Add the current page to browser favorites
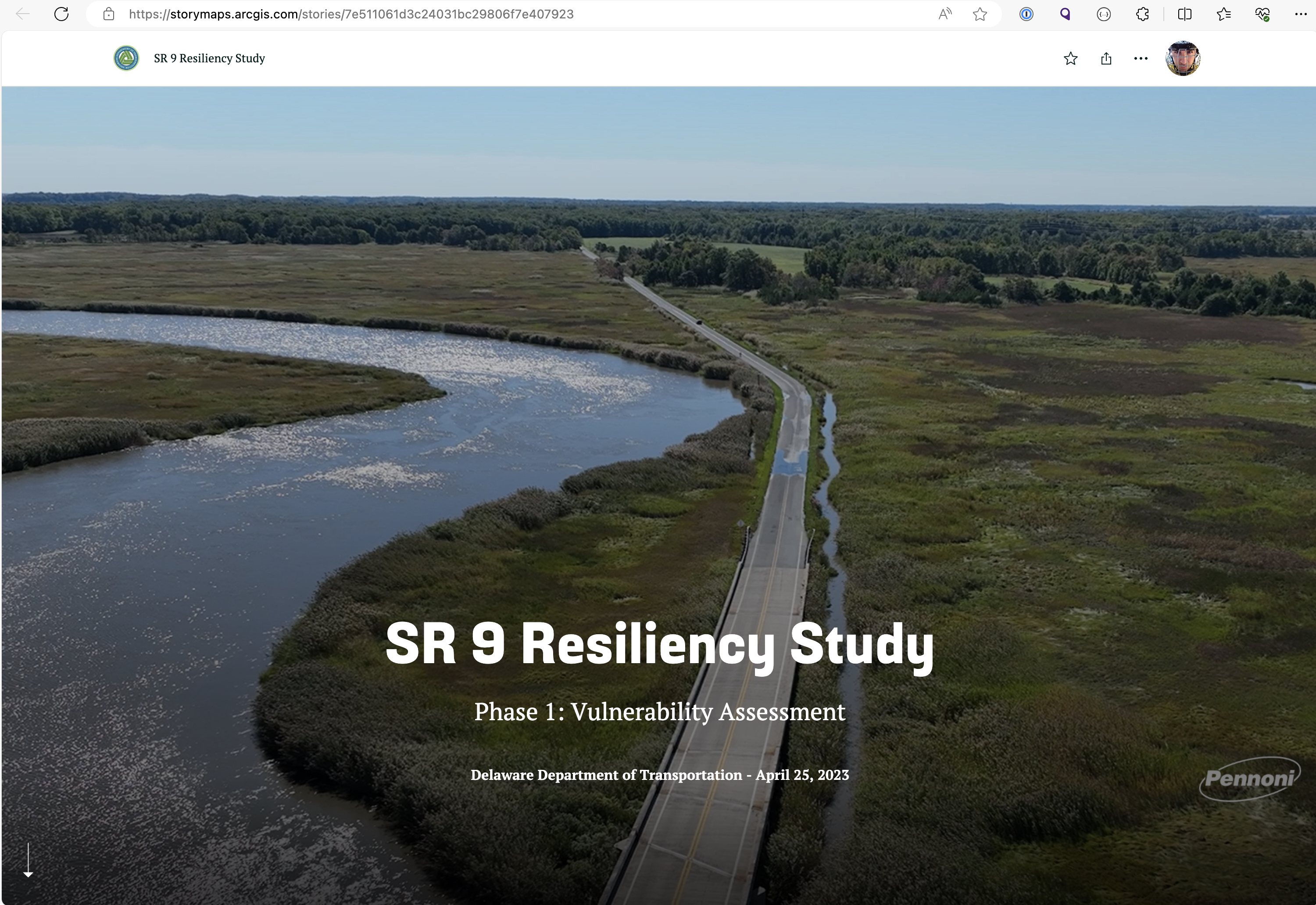The image size is (1316, 905). tap(980, 14)
